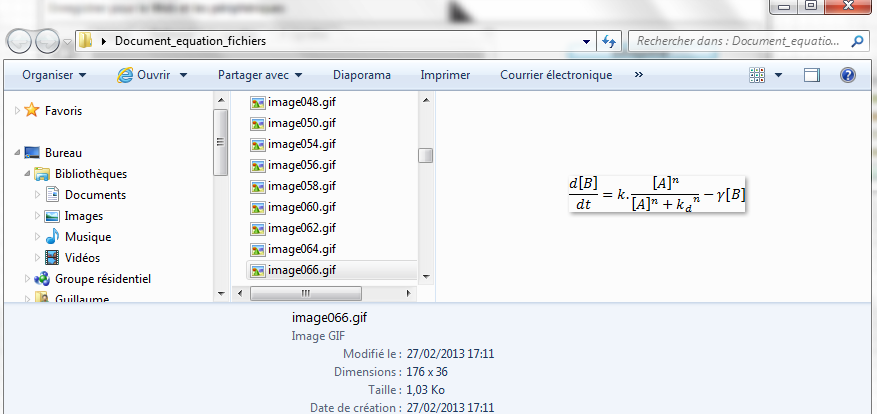The height and width of the screenshot is (414, 877).
Task: Open the view options dropdown arrow
Action: click(x=778, y=75)
